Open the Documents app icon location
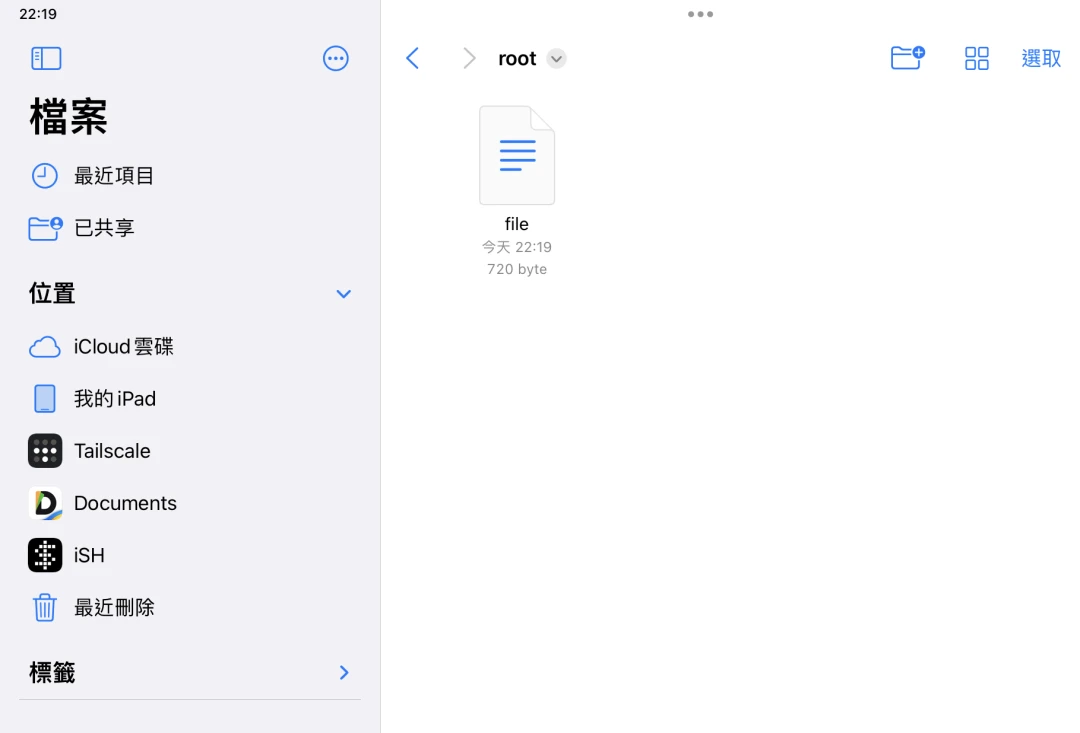 pos(45,503)
